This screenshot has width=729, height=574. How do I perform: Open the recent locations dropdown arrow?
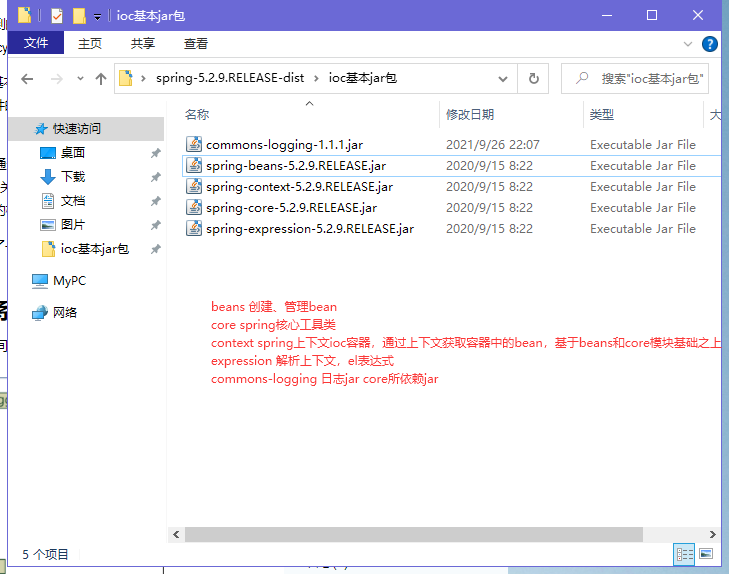click(80, 79)
